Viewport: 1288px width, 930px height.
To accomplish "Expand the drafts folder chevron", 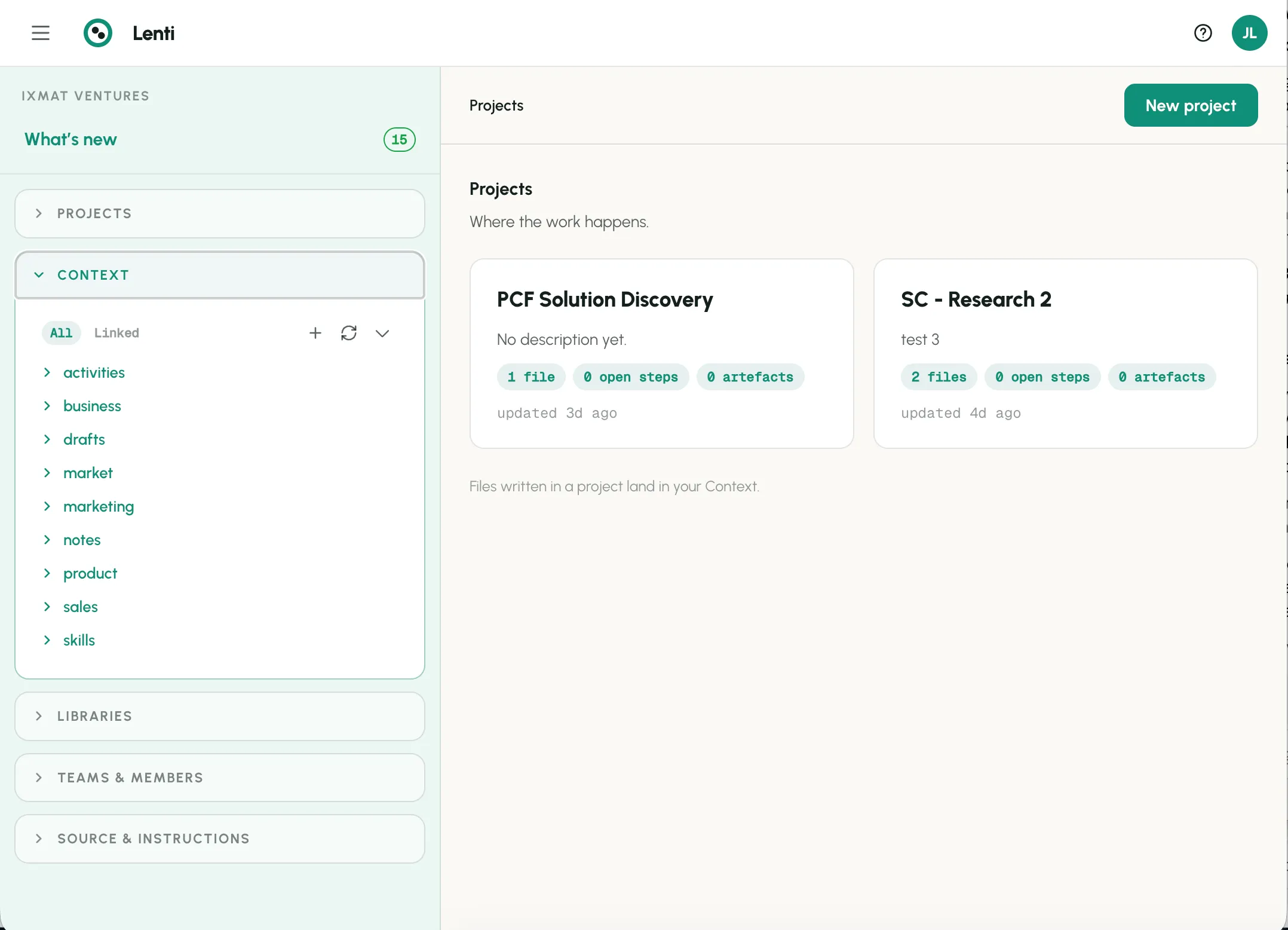I will [x=47, y=439].
